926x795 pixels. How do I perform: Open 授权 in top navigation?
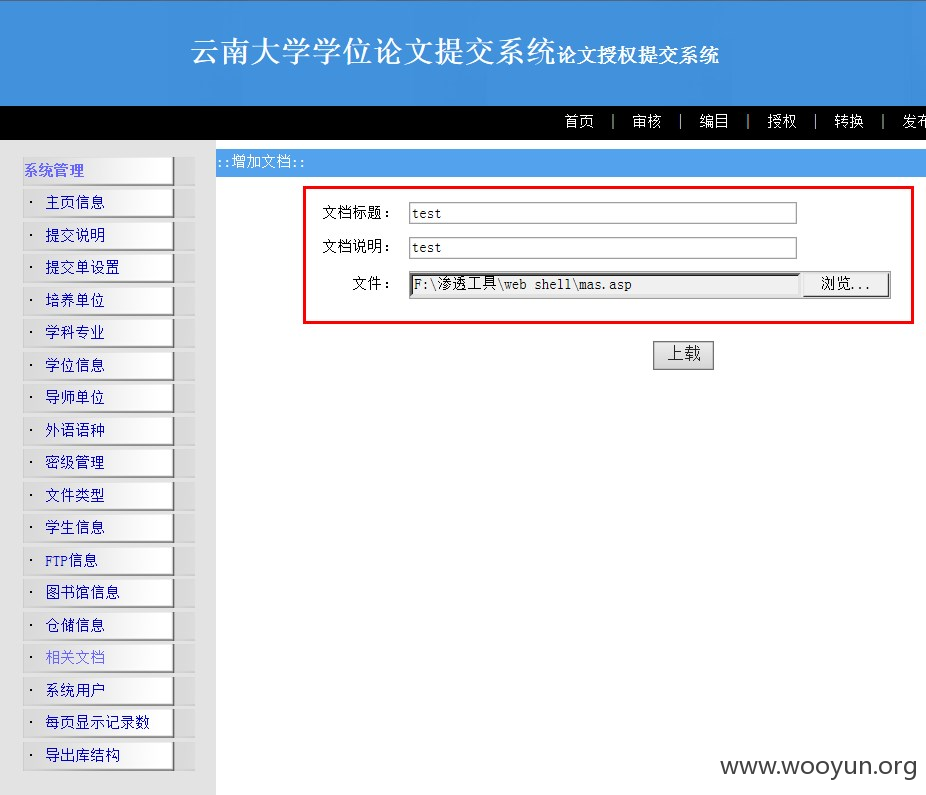click(782, 121)
